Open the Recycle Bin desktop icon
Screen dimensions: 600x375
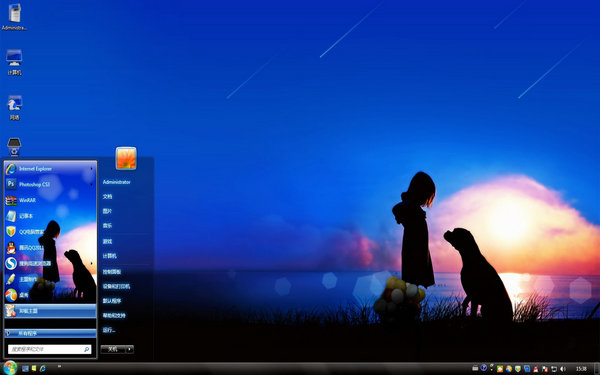tap(14, 147)
